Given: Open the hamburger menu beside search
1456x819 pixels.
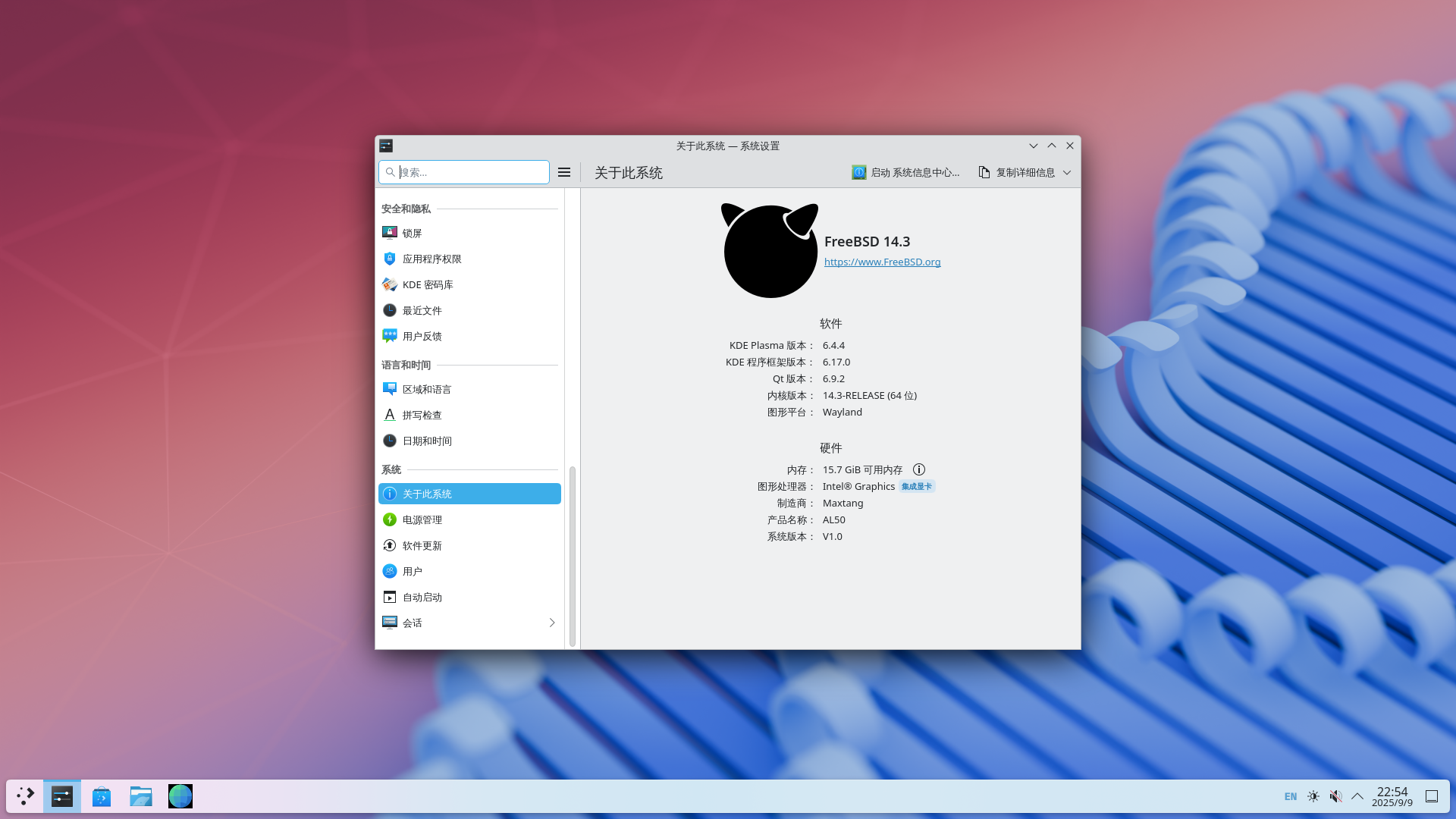Looking at the screenshot, I should 564,172.
